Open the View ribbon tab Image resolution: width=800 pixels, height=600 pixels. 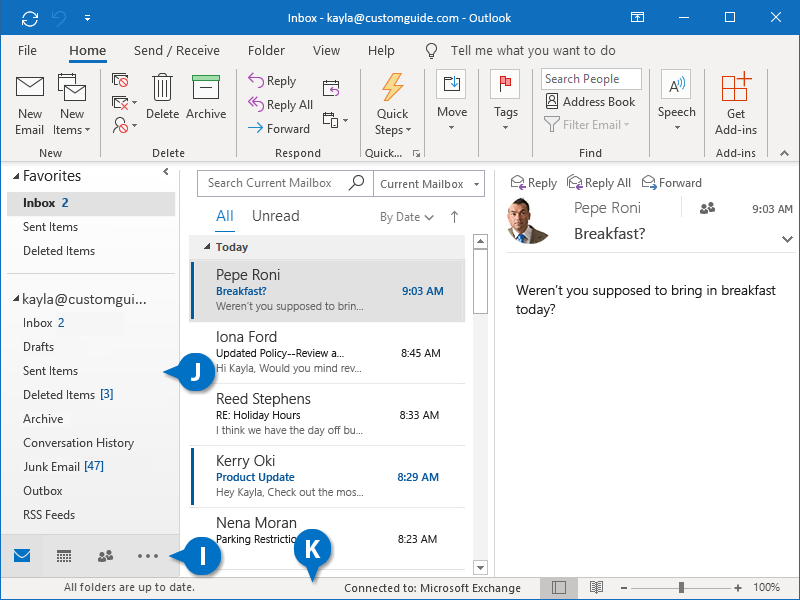[326, 50]
